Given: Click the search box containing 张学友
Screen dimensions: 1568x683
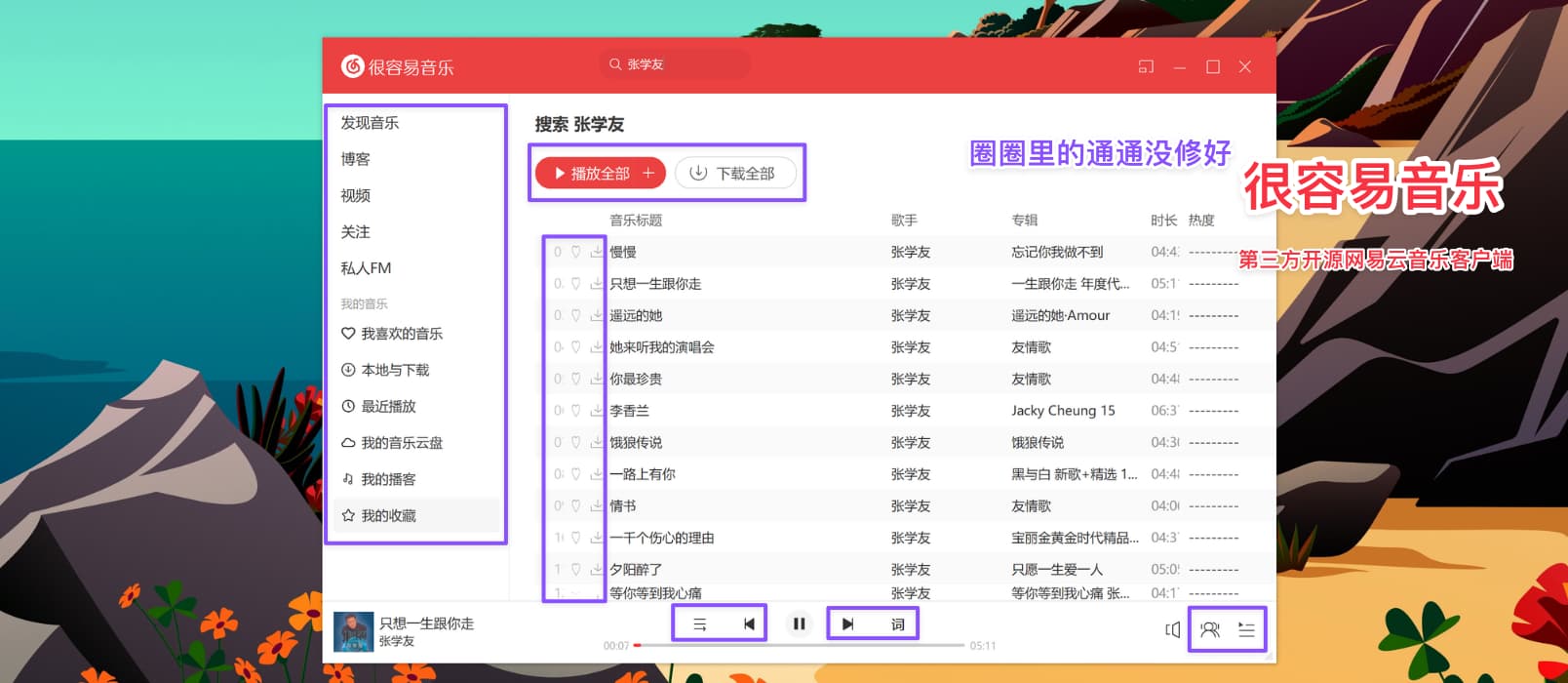Looking at the screenshot, I should (x=676, y=64).
